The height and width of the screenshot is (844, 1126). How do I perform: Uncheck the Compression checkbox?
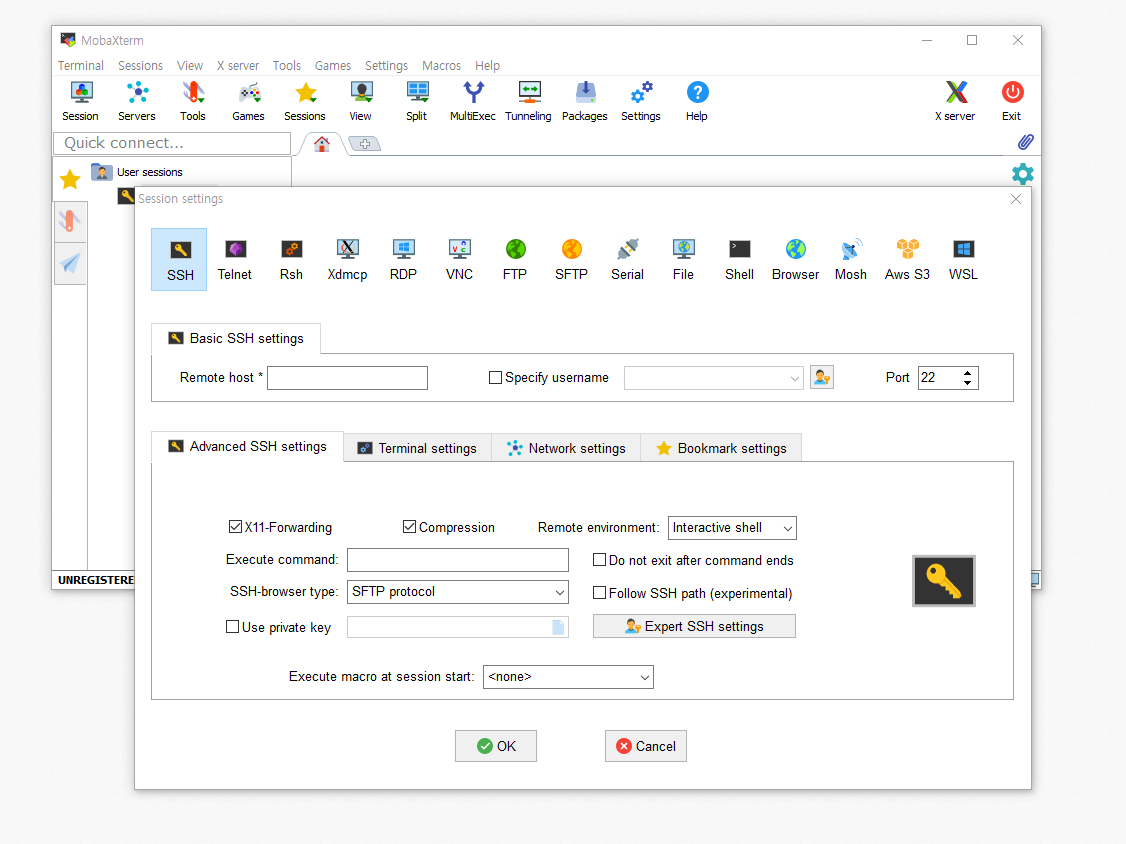click(x=409, y=527)
